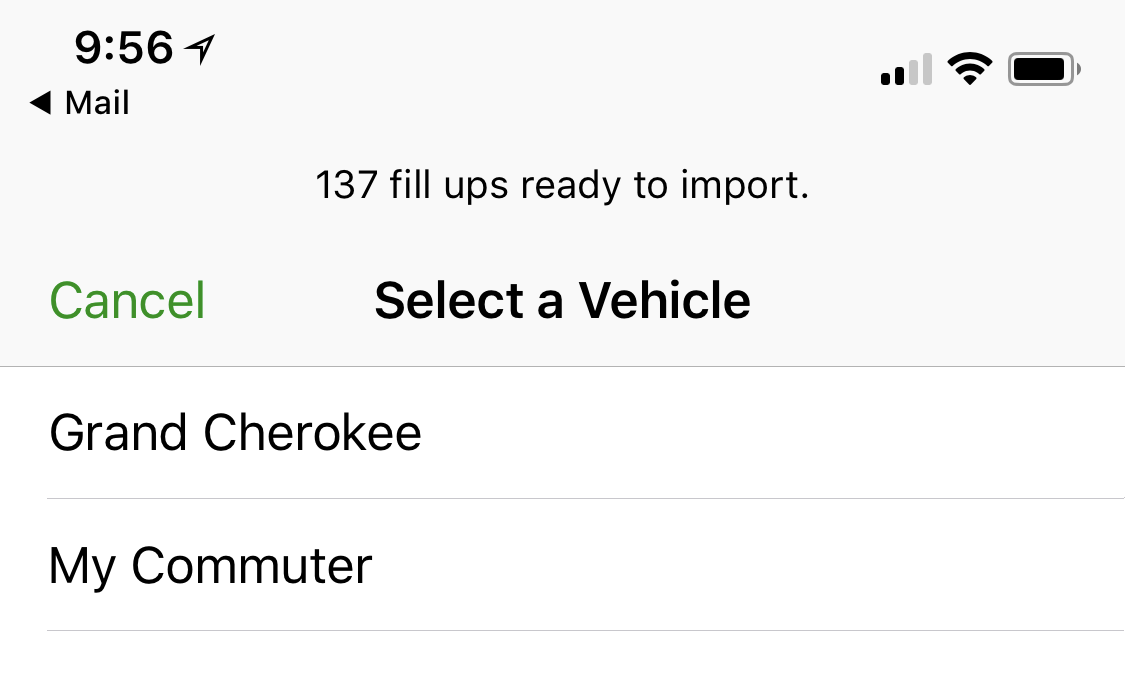Screen dimensions: 1125x678
Task: Tap the "137 fill ups ready" message
Action: click(562, 185)
